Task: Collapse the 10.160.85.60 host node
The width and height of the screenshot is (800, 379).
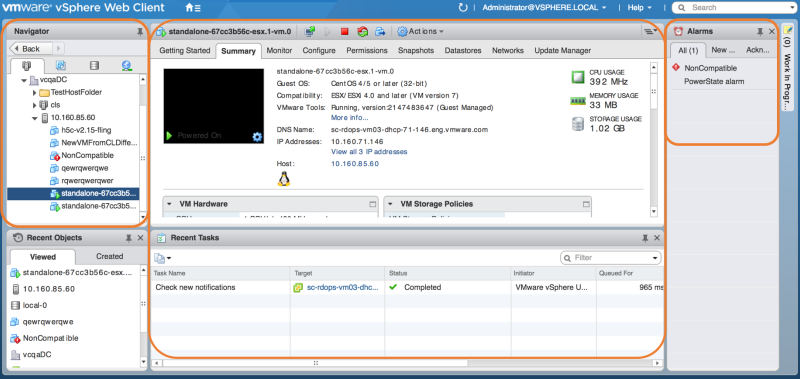Action: tap(34, 118)
